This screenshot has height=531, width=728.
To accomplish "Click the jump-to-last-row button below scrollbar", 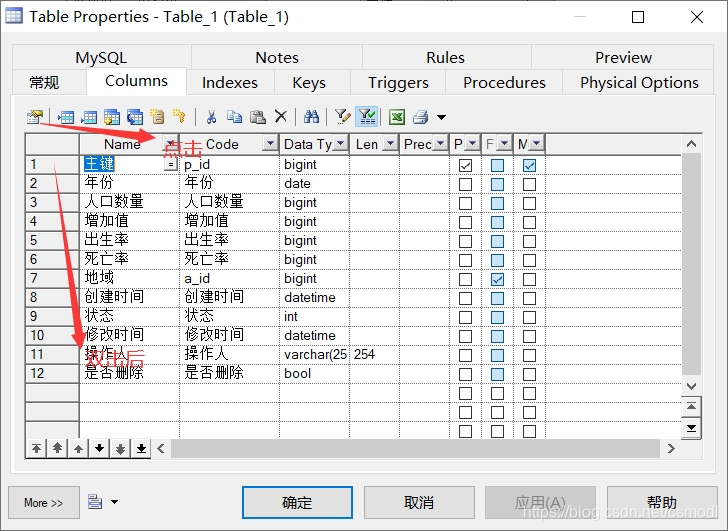I will (691, 428).
